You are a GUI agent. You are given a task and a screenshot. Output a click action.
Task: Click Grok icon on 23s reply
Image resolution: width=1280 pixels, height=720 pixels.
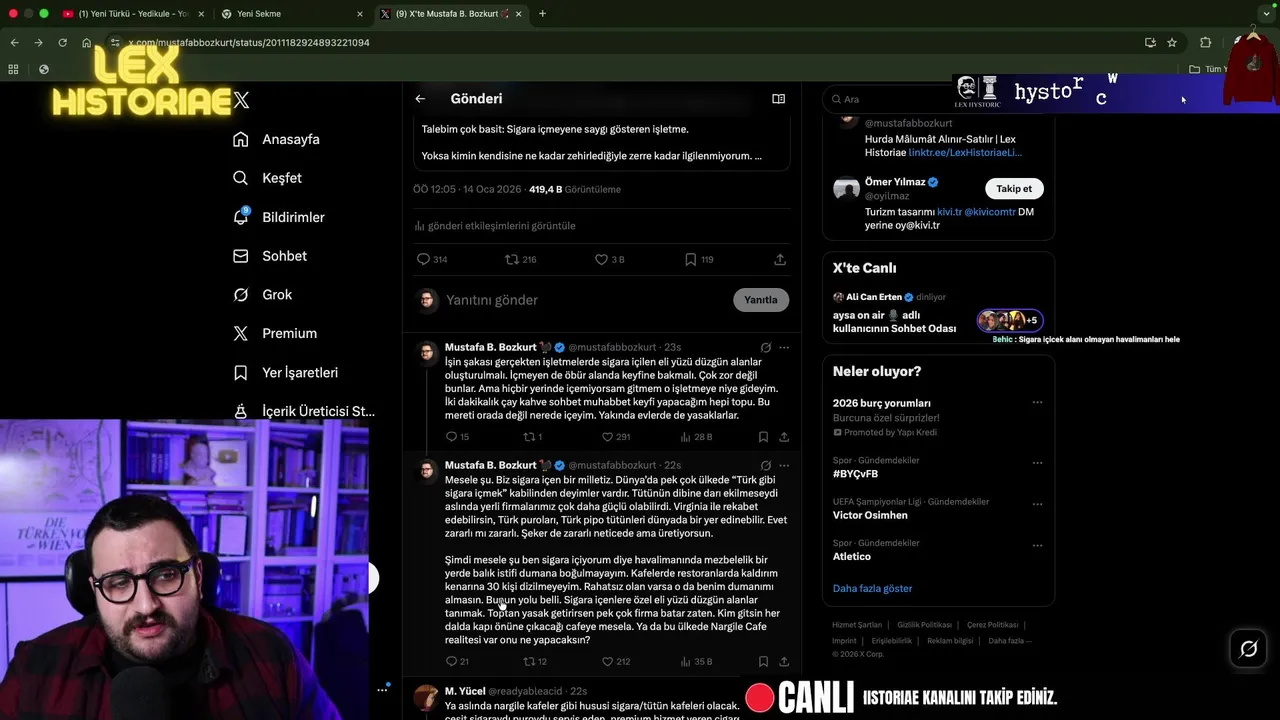[x=766, y=348]
